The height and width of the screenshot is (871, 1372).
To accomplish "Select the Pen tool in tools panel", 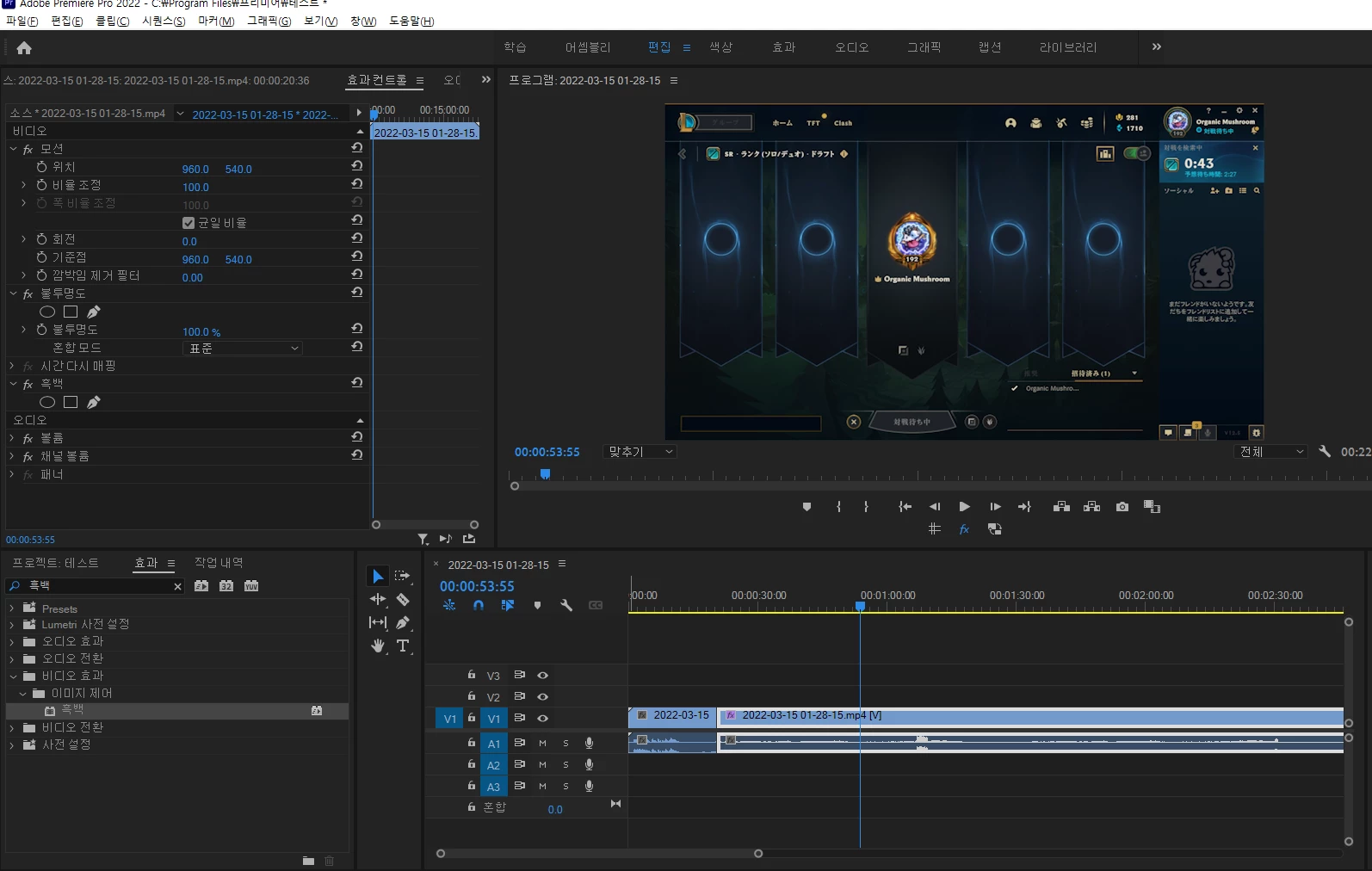I will pos(402,622).
